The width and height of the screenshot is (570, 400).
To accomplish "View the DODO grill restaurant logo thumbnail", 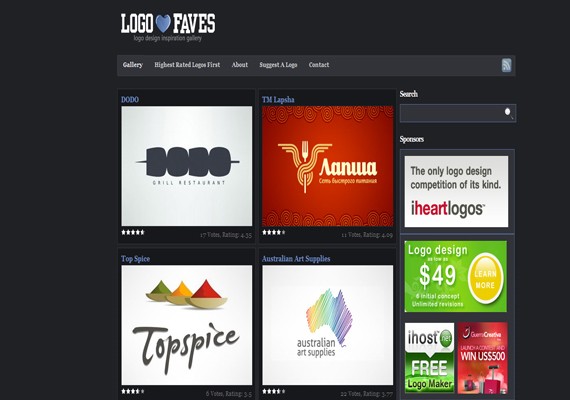I will [186, 166].
